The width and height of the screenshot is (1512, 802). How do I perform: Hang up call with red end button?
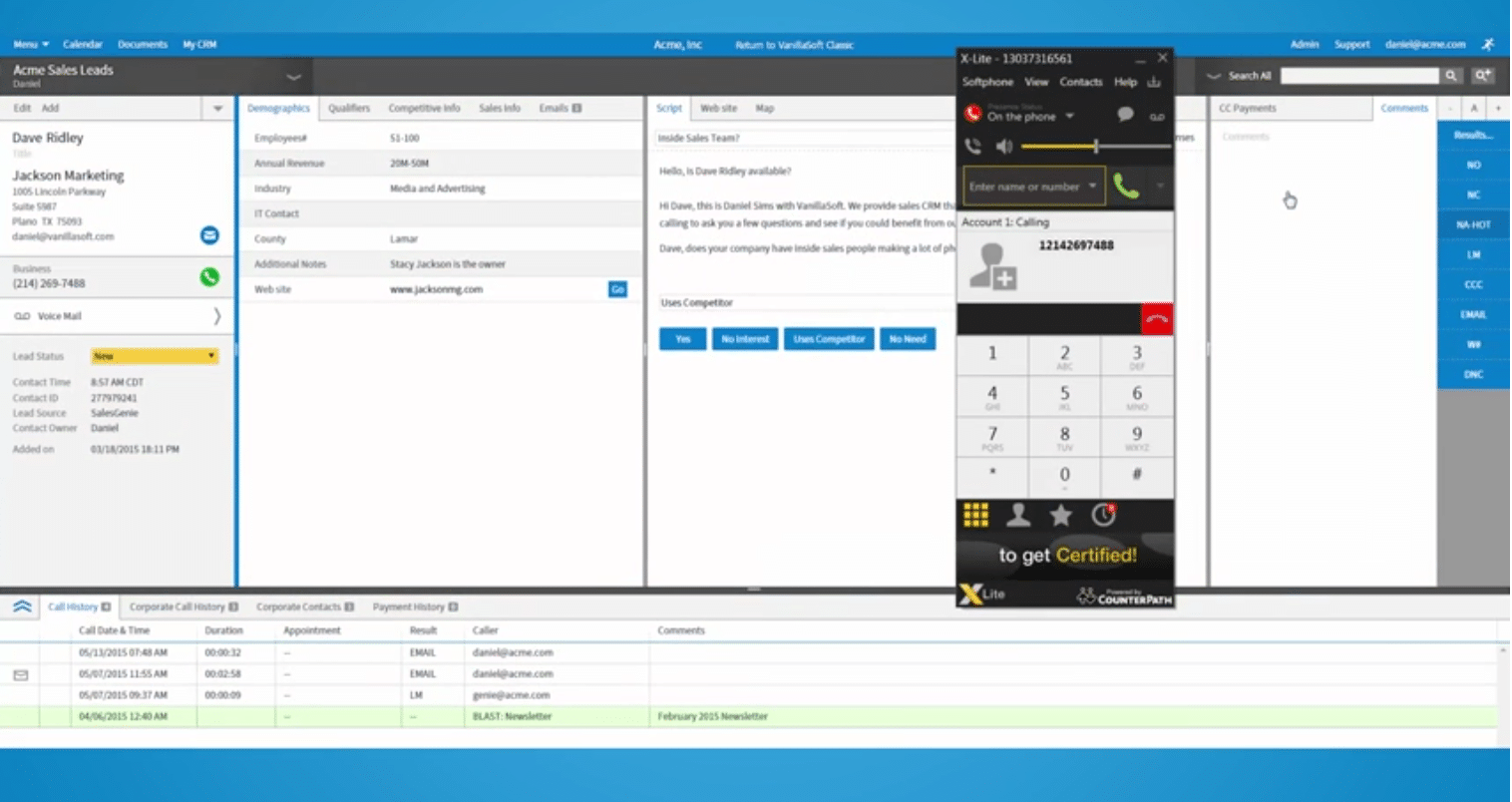(1157, 319)
